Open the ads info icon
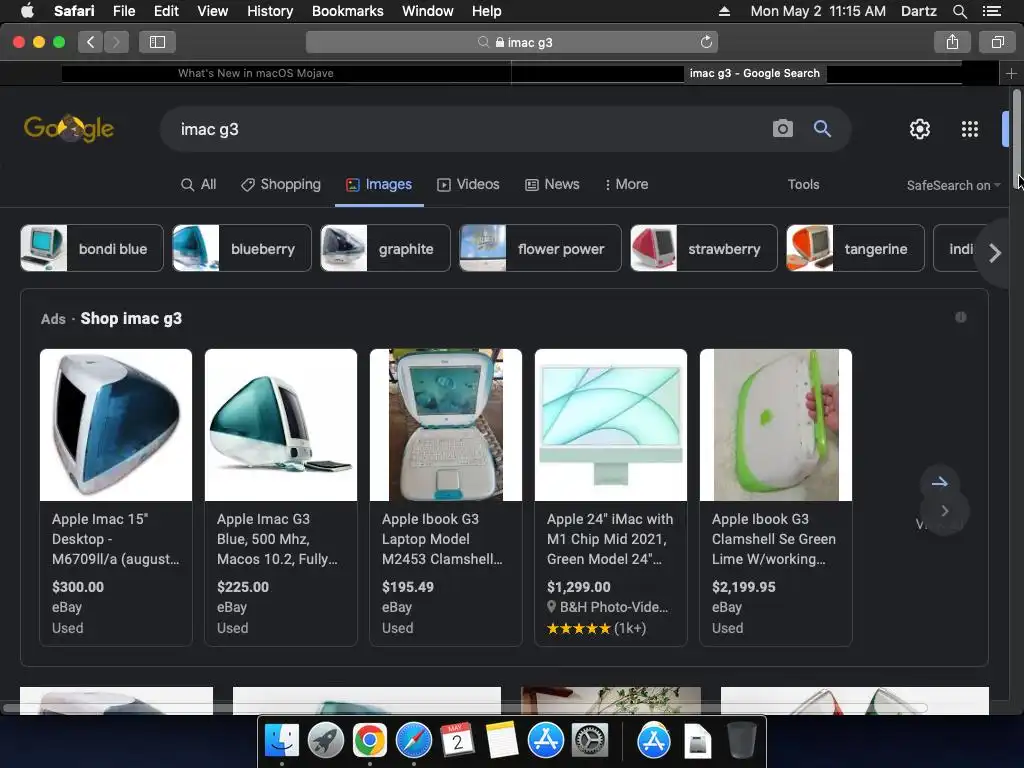 pos(961,317)
